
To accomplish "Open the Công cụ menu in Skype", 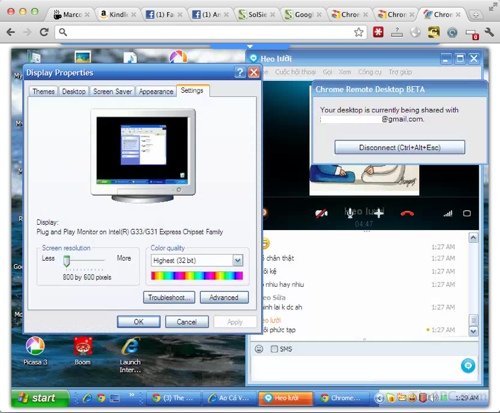I will pyautogui.click(x=369, y=72).
